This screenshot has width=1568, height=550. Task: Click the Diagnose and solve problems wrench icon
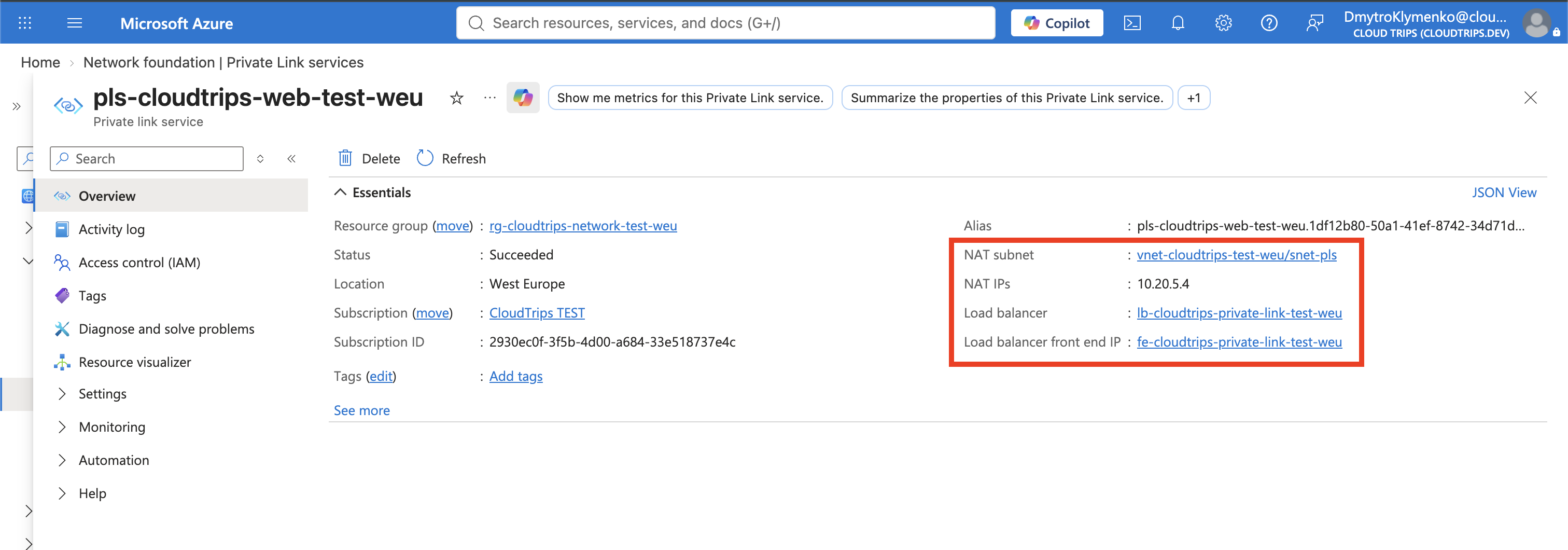pyautogui.click(x=62, y=329)
